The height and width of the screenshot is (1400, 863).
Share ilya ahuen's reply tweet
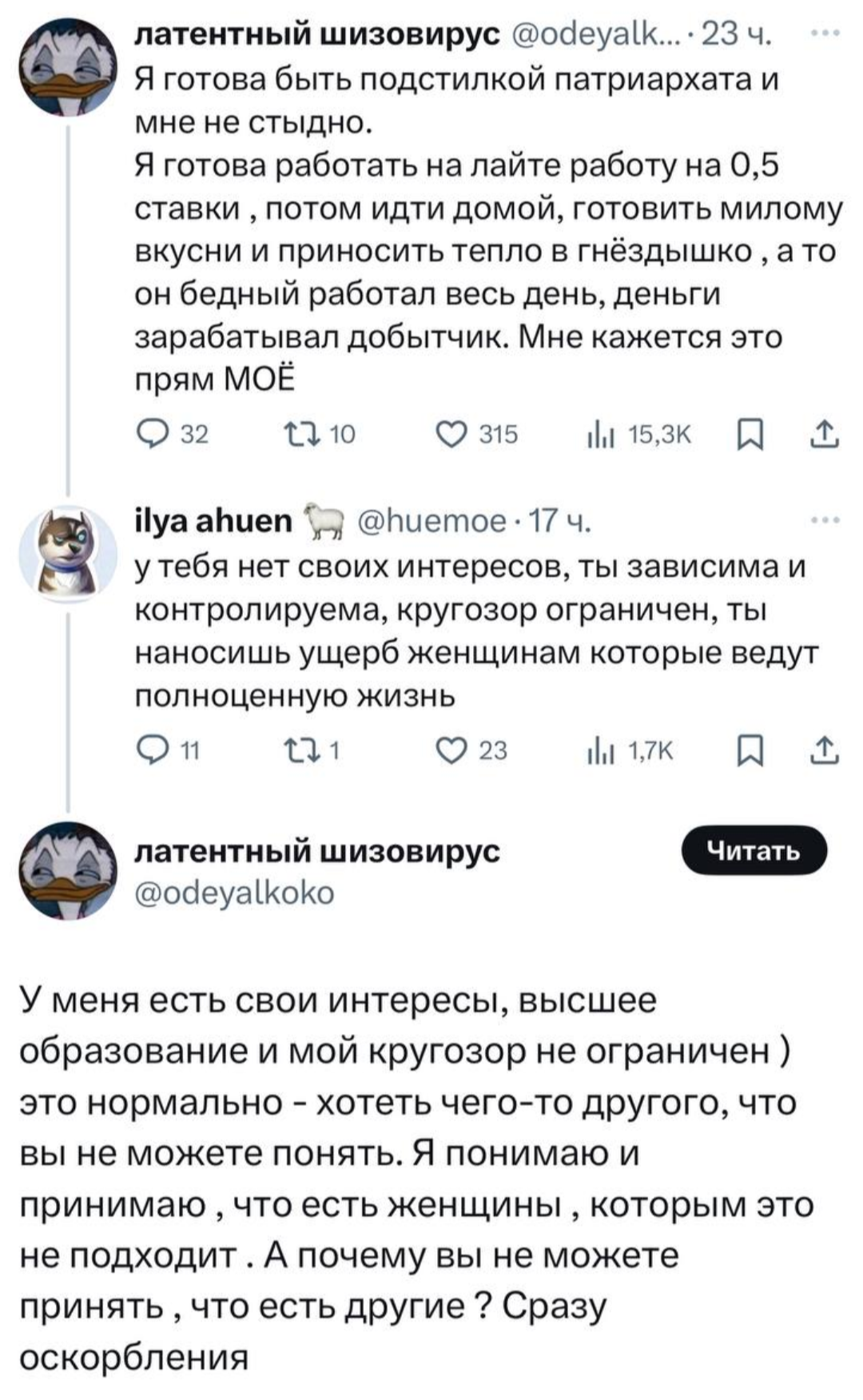[x=825, y=750]
